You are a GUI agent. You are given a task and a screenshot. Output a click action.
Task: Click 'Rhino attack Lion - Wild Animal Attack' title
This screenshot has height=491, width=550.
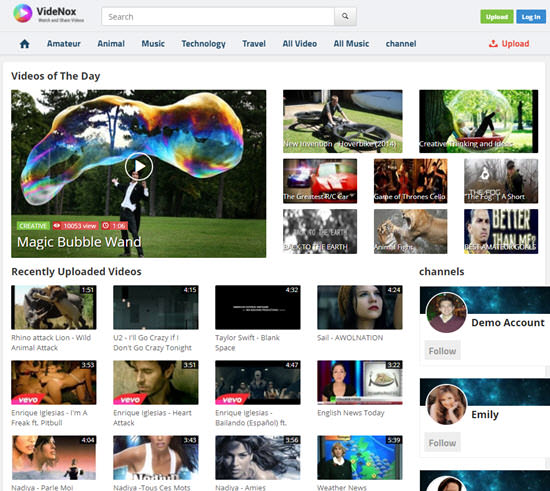[51, 343]
